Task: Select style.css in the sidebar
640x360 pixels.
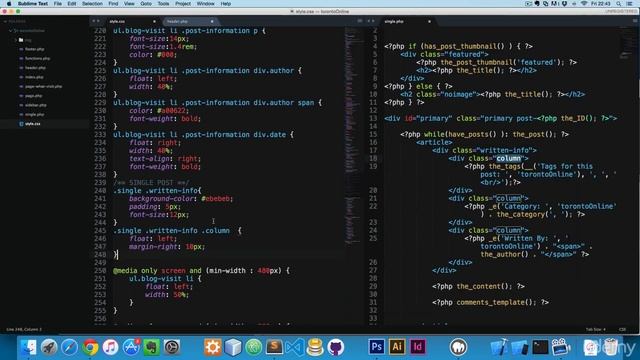Action: (x=32, y=124)
